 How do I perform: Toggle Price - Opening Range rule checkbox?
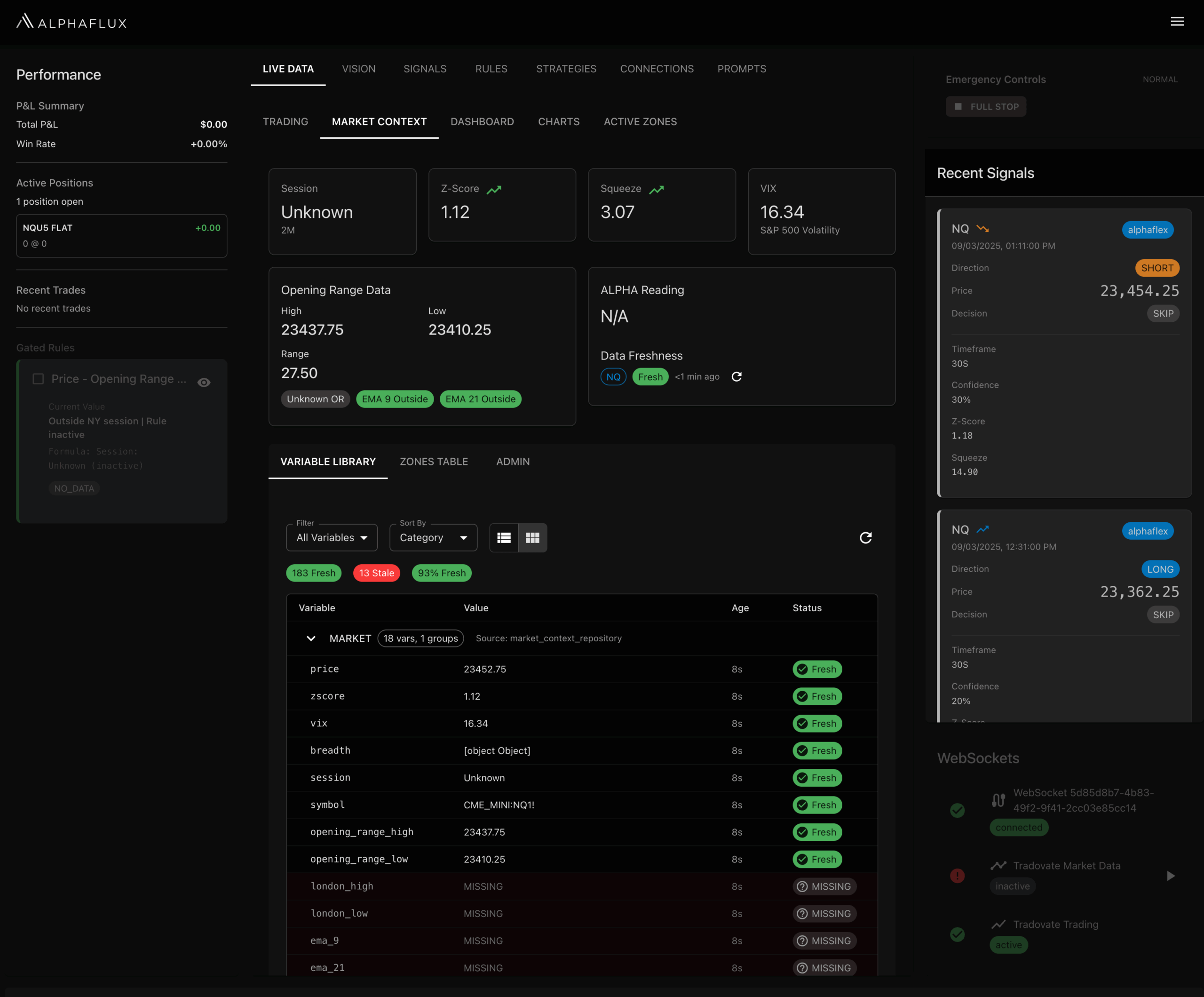tap(39, 379)
